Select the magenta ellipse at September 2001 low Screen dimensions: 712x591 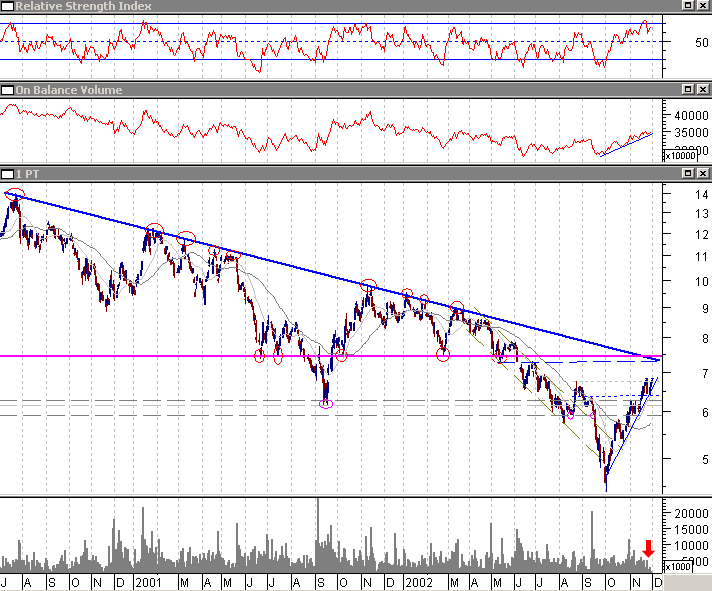(326, 404)
